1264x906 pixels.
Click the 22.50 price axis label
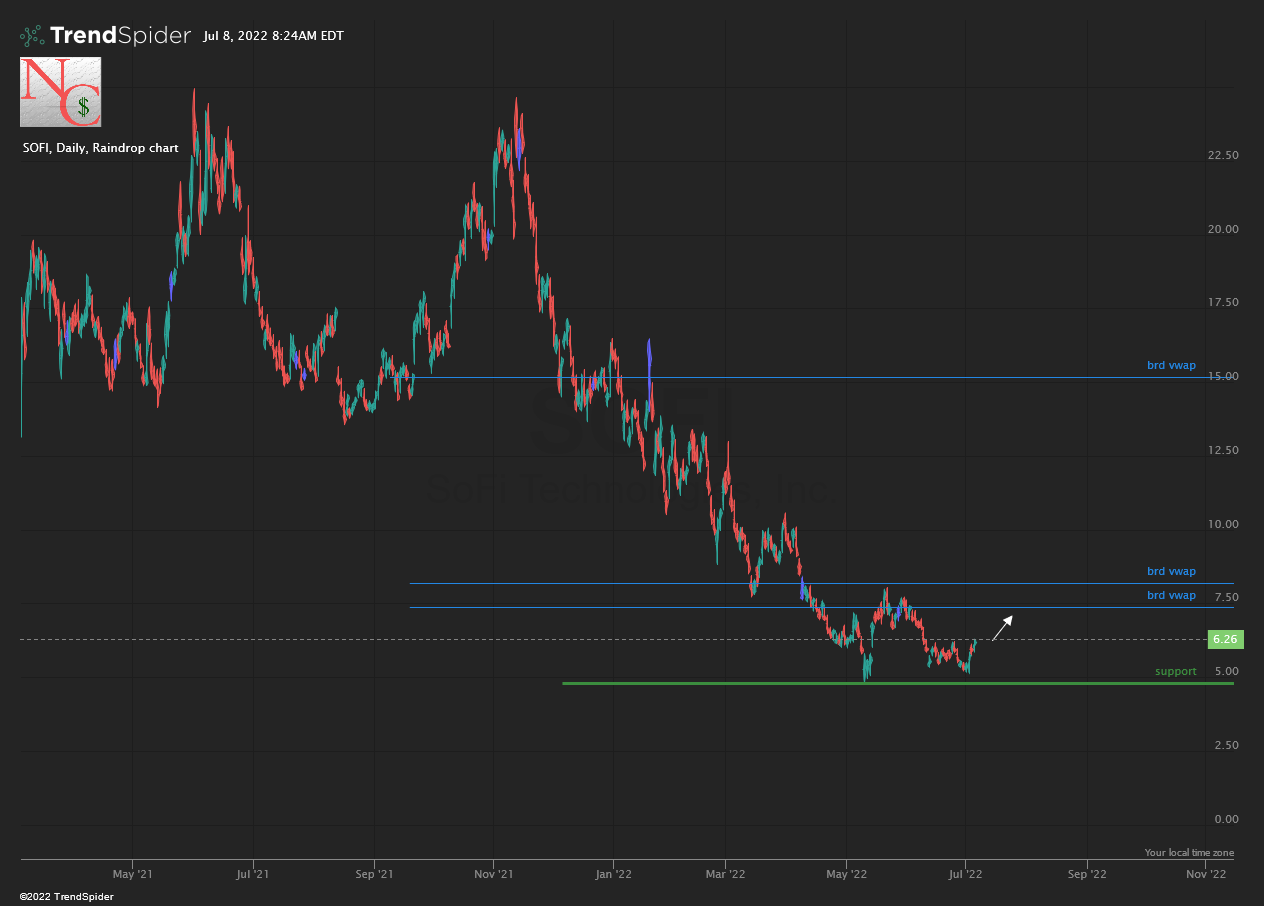click(x=1224, y=155)
